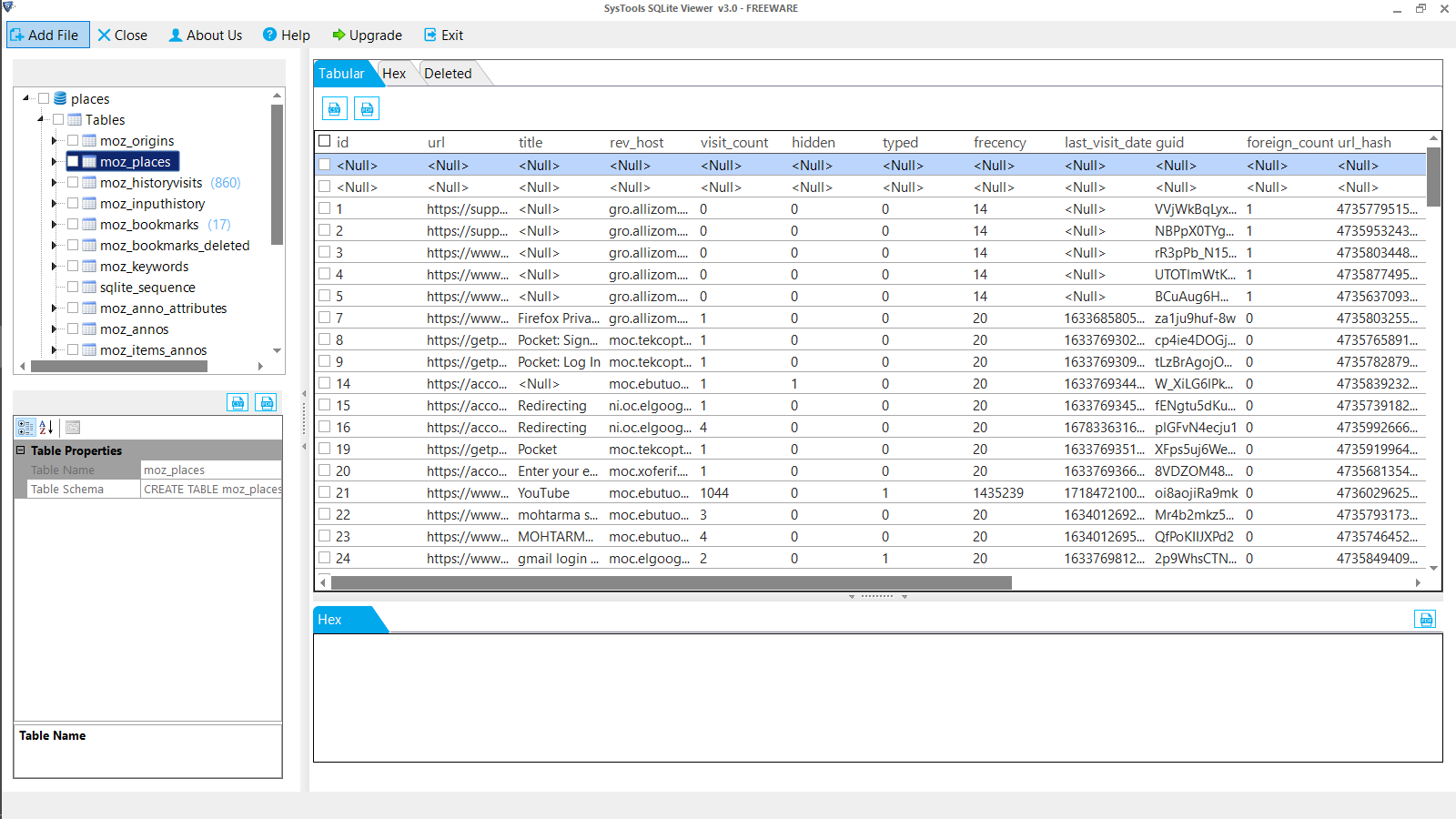The height and width of the screenshot is (819, 1456).
Task: Expand the moz_historyvisits table node
Action: pyautogui.click(x=55, y=182)
